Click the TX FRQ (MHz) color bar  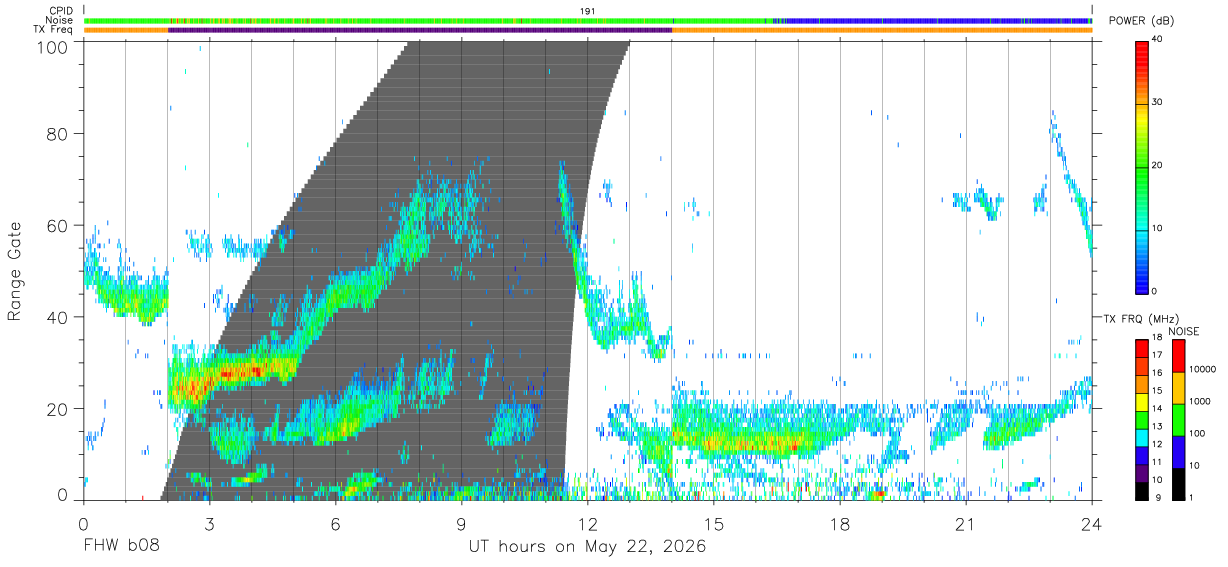pos(1142,420)
